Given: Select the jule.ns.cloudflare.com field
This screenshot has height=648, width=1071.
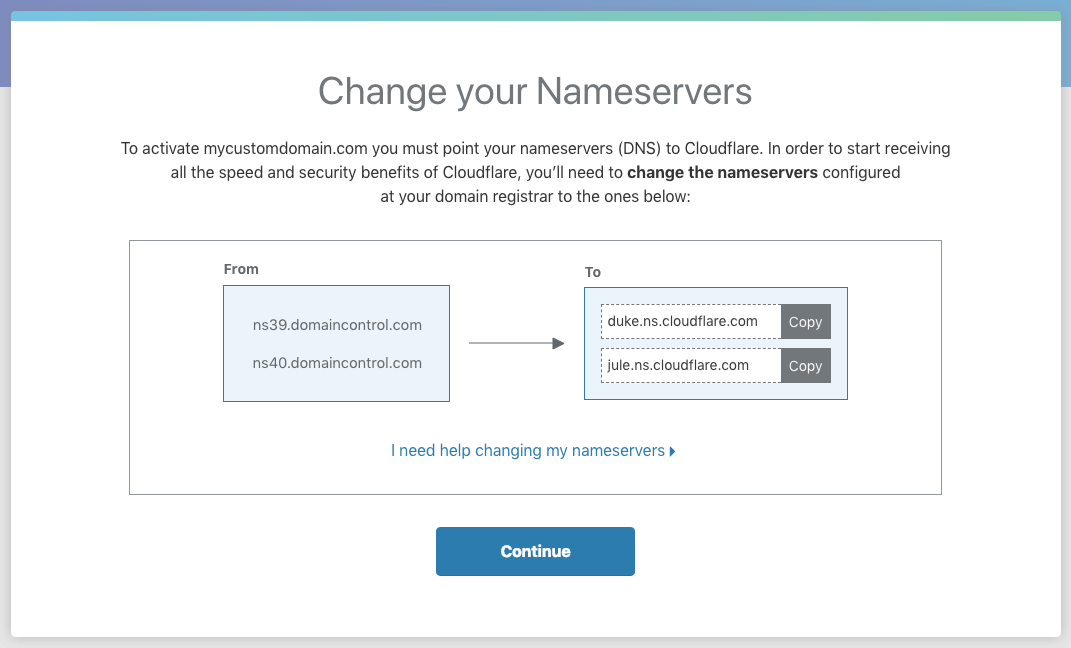Looking at the screenshot, I should [x=691, y=365].
